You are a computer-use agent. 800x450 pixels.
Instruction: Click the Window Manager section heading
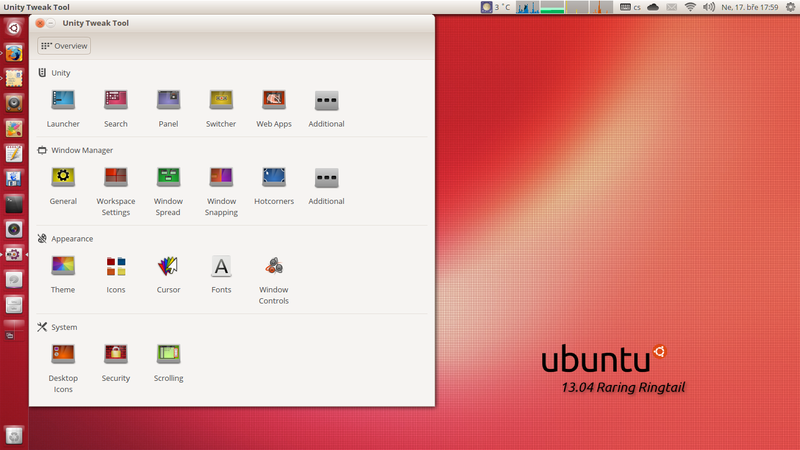click(75, 150)
